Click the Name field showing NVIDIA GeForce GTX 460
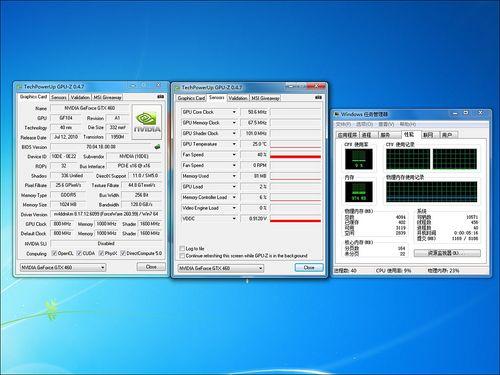This screenshot has height=375, width=500. (x=89, y=108)
